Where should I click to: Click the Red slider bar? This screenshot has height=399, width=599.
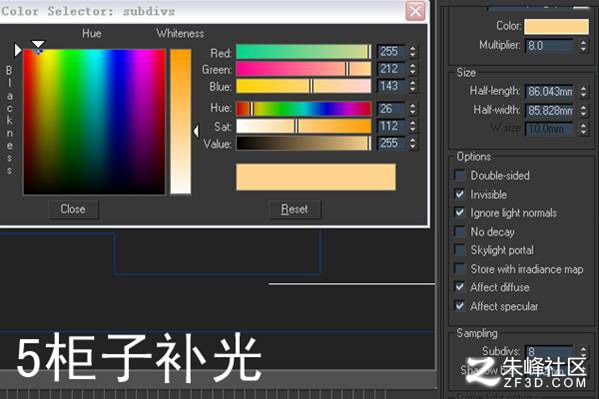(x=304, y=52)
